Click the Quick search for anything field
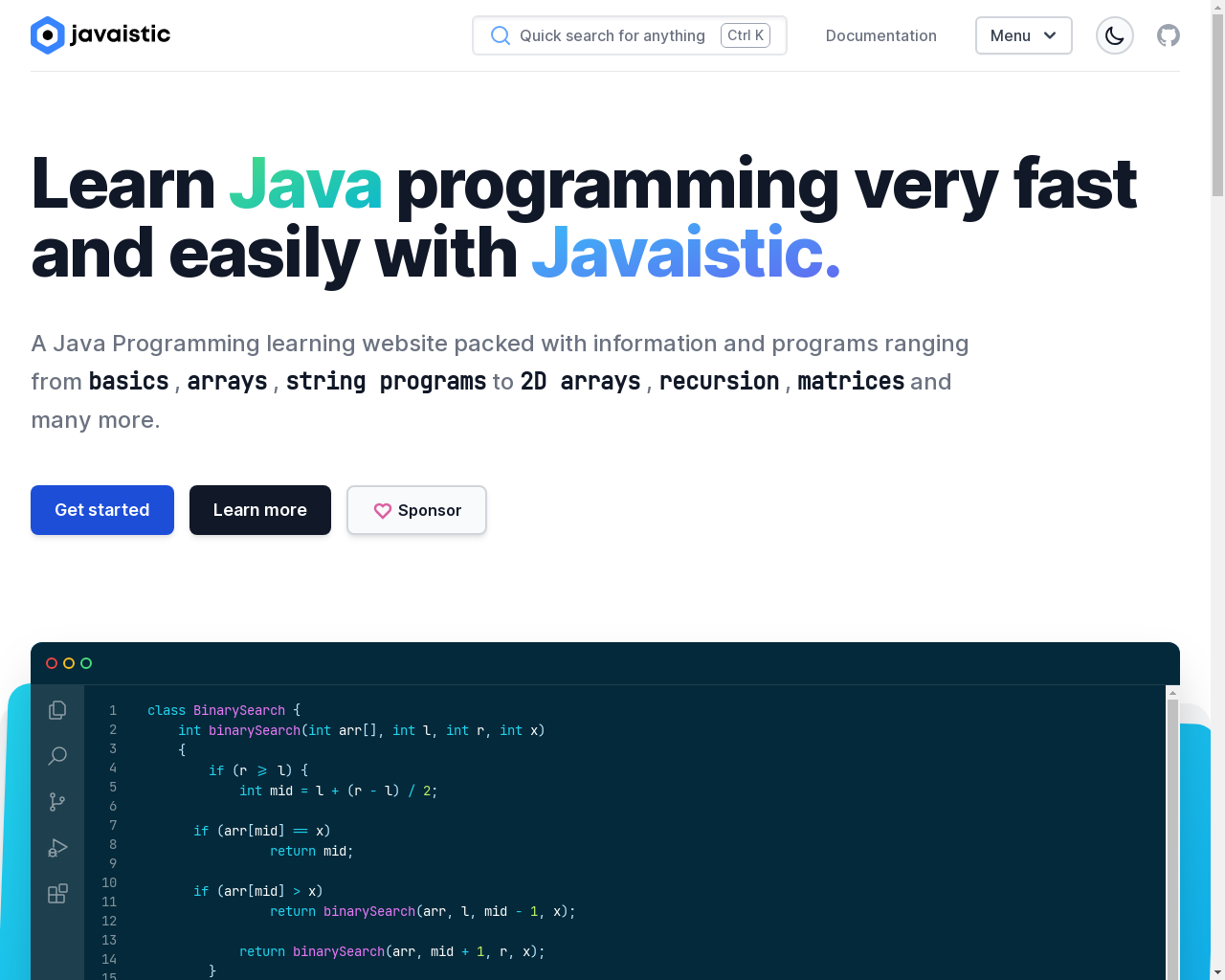Viewport: 1225px width, 980px height. click(630, 35)
